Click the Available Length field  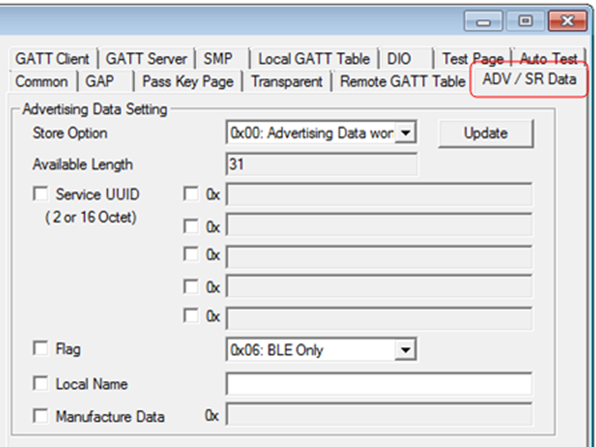(321, 164)
